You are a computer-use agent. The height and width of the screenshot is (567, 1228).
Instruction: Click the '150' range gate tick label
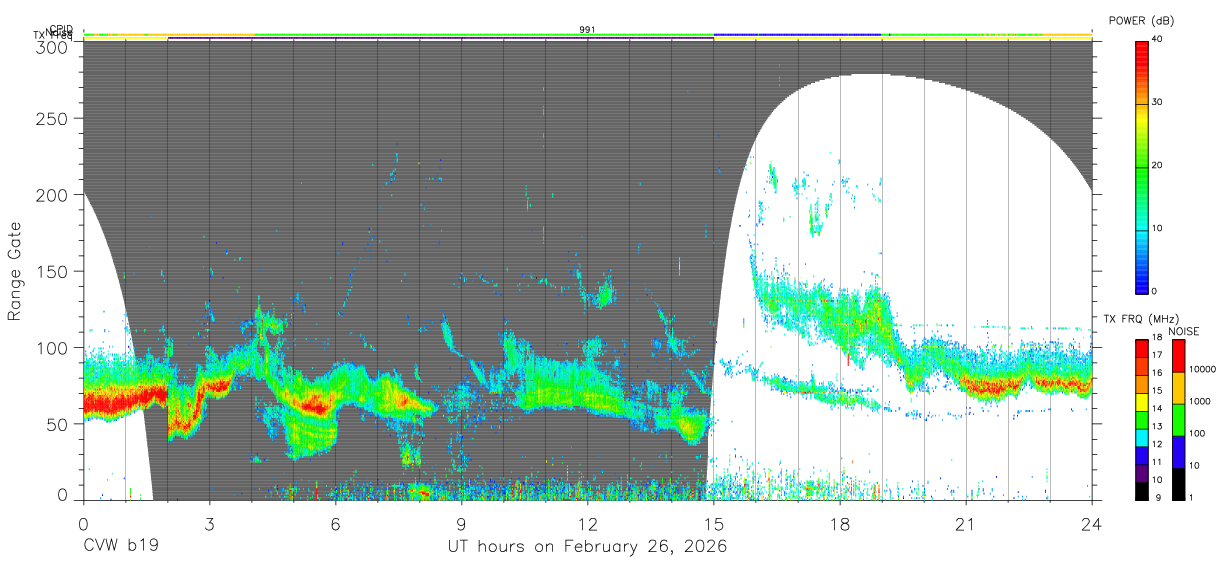pos(53,271)
